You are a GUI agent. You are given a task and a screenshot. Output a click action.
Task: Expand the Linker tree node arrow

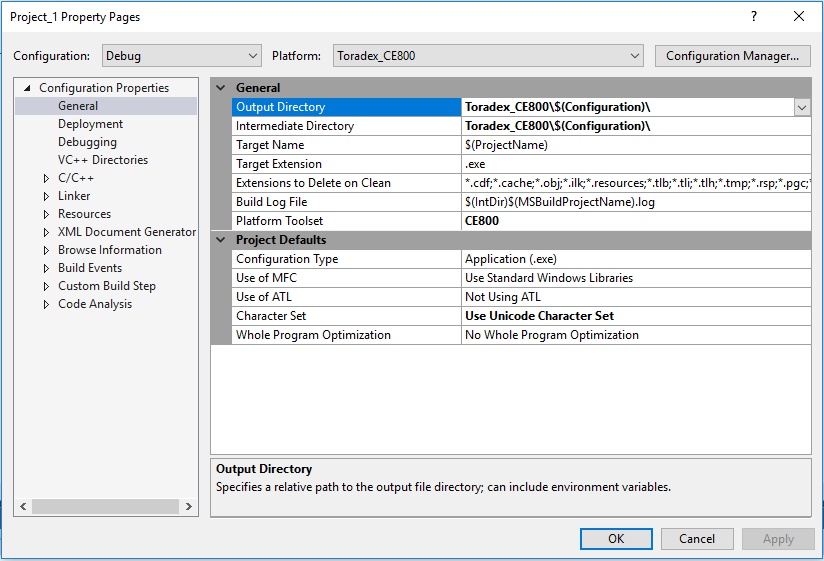pyautogui.click(x=46, y=196)
